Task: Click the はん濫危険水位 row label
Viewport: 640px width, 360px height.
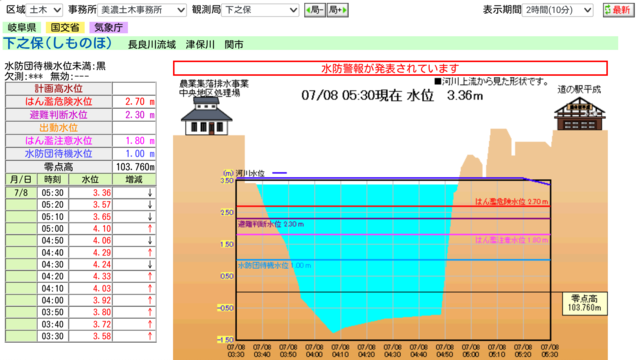Action: coord(59,102)
